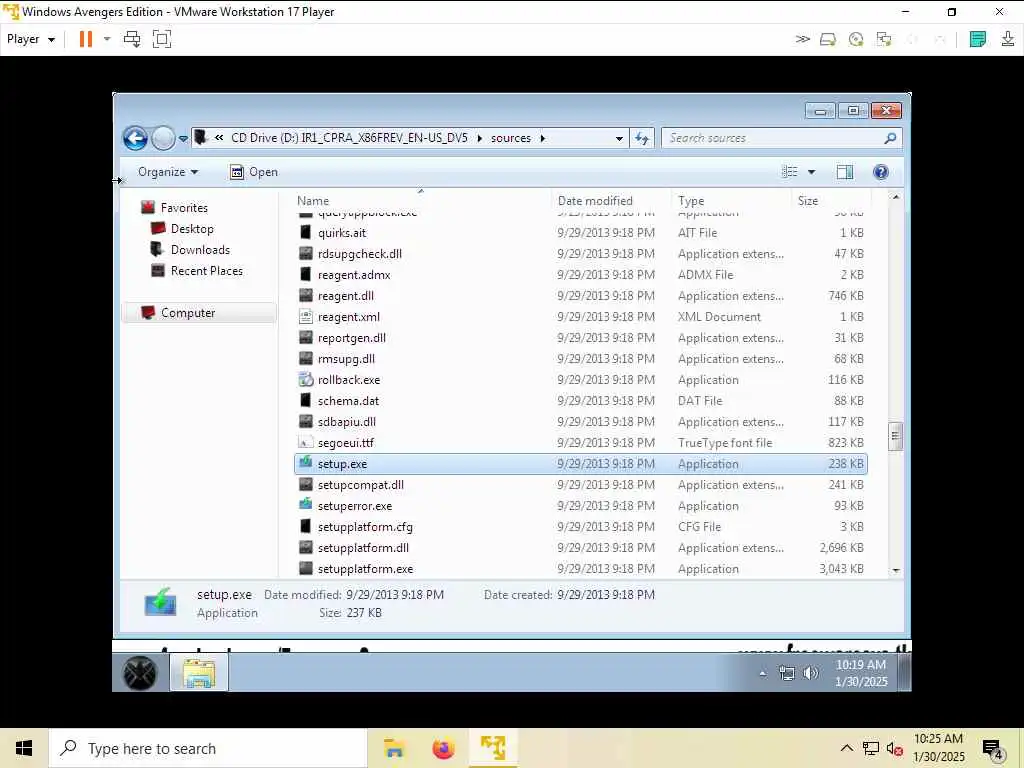Open VMware notes icon in toolbar
The width and height of the screenshot is (1024, 768).
(x=978, y=39)
